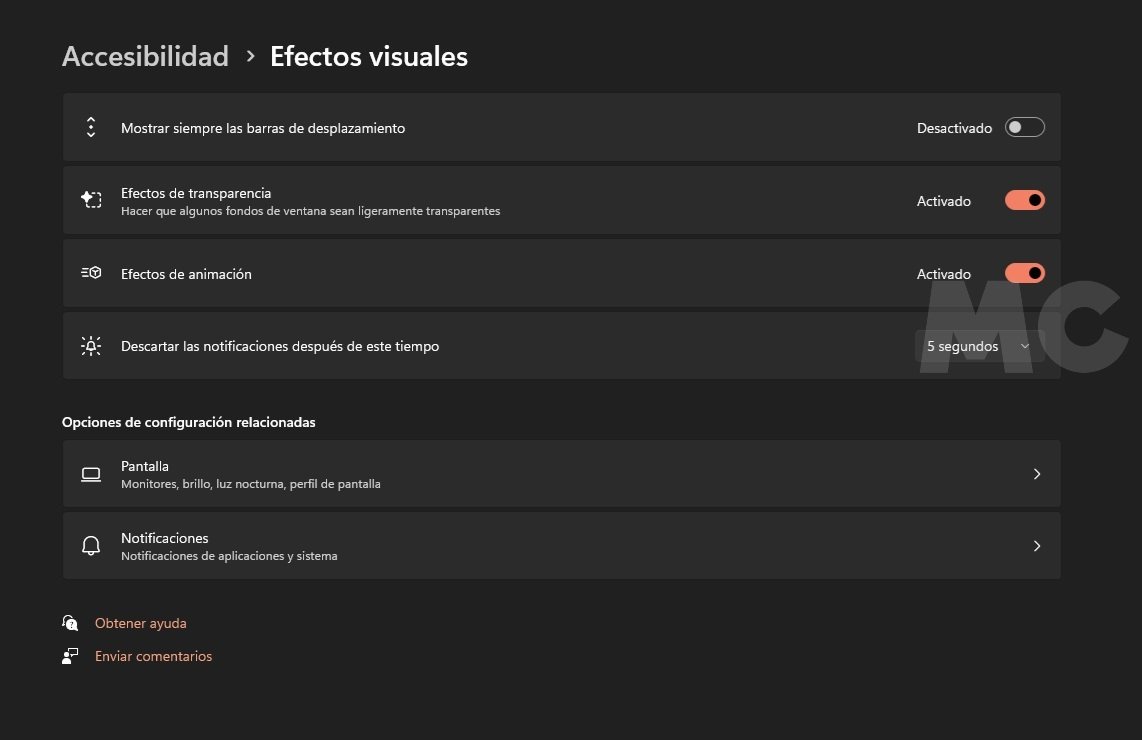Click the transparency effects sparkle icon
Viewport: 1142px width, 740px height.
pos(91,200)
